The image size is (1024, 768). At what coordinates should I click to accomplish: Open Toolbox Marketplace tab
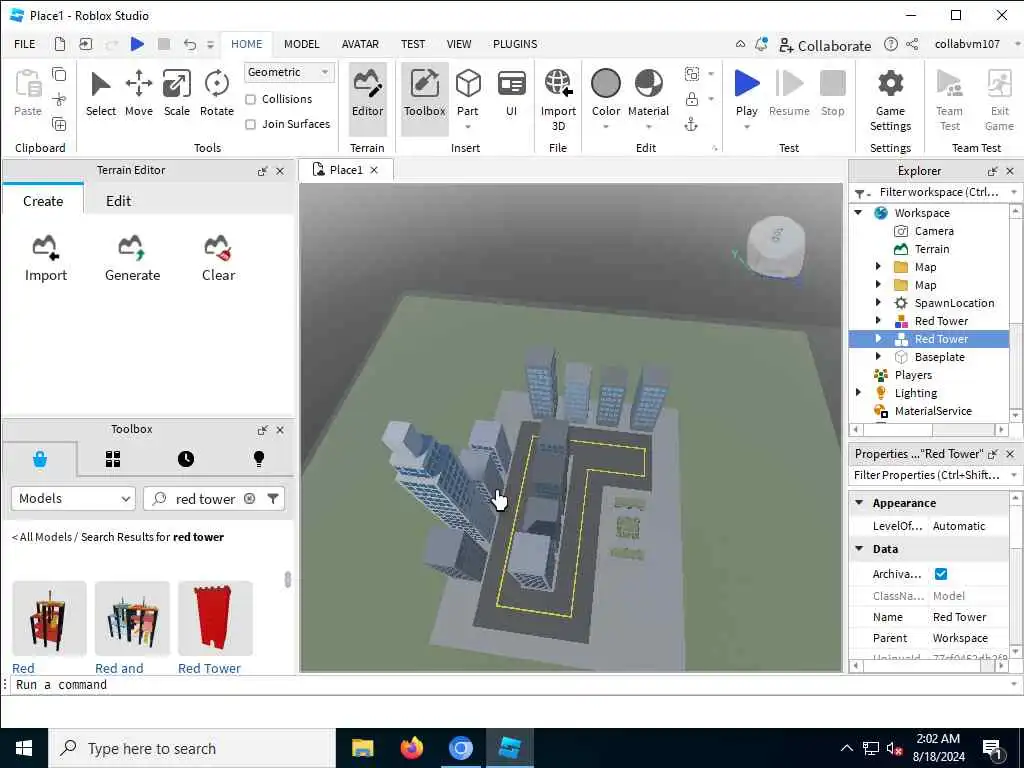40,459
